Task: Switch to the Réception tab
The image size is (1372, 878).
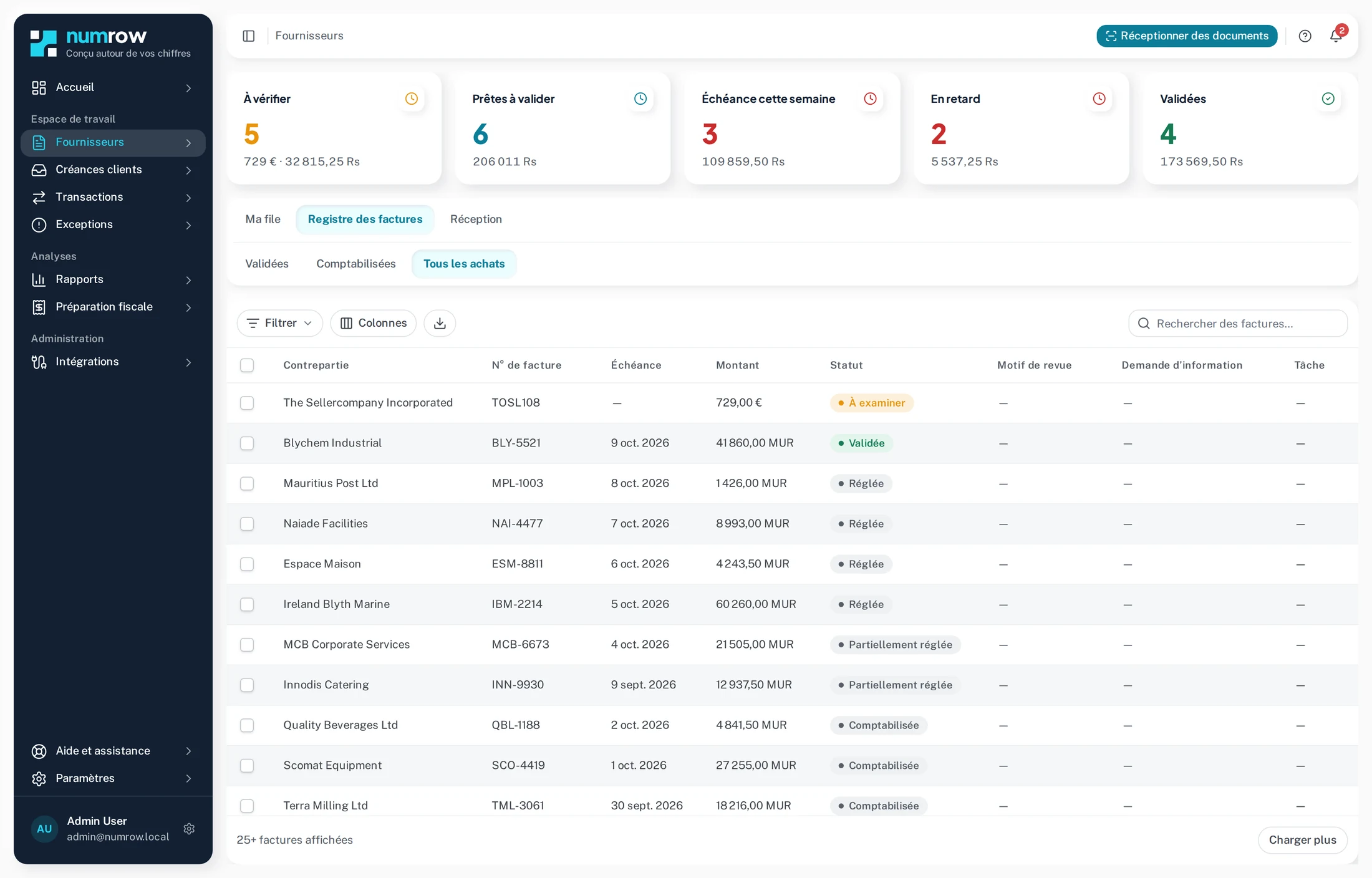Action: (476, 219)
